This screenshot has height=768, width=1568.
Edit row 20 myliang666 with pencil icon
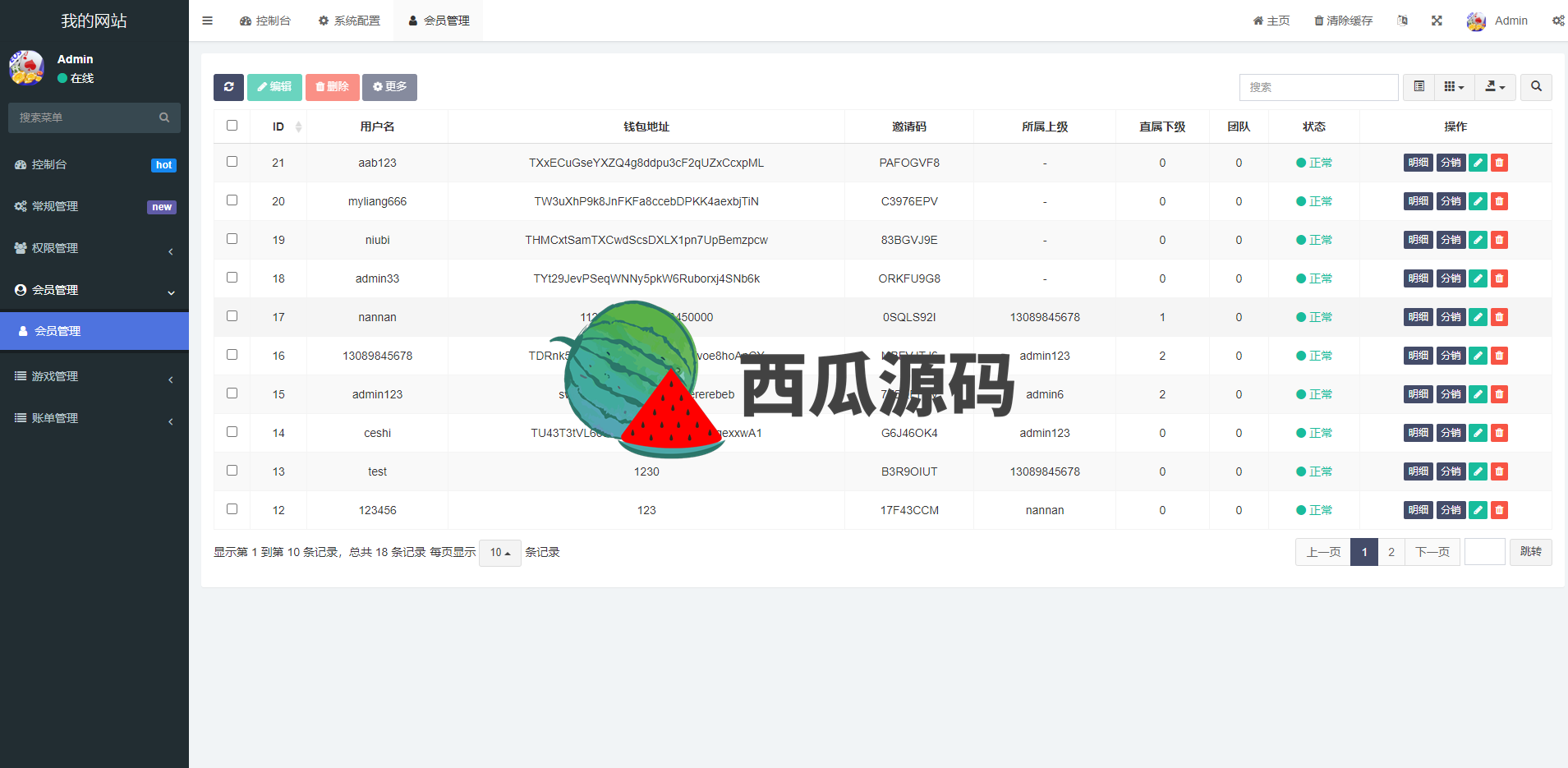(x=1478, y=201)
